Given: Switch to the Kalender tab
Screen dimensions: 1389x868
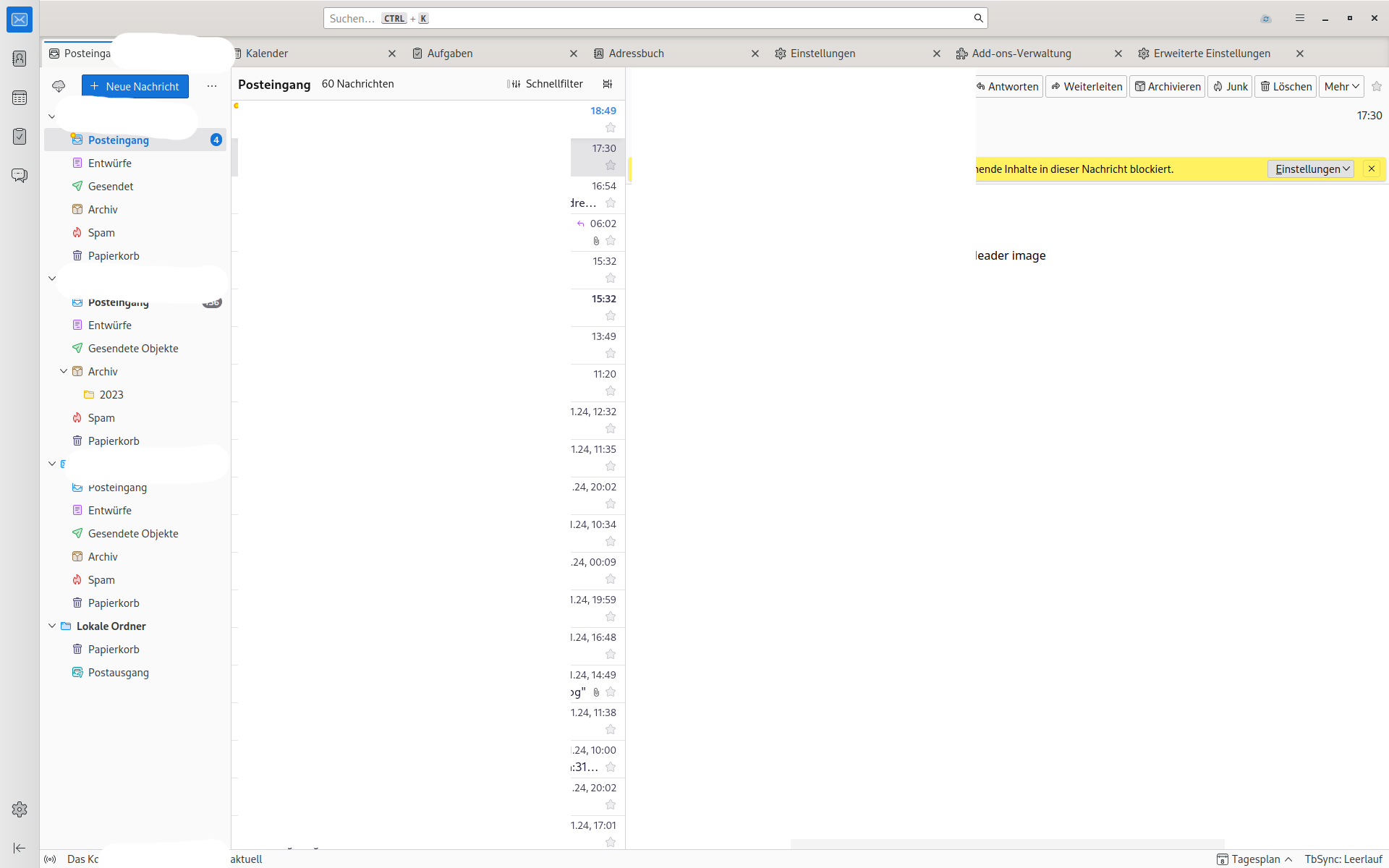Looking at the screenshot, I should coord(267,54).
